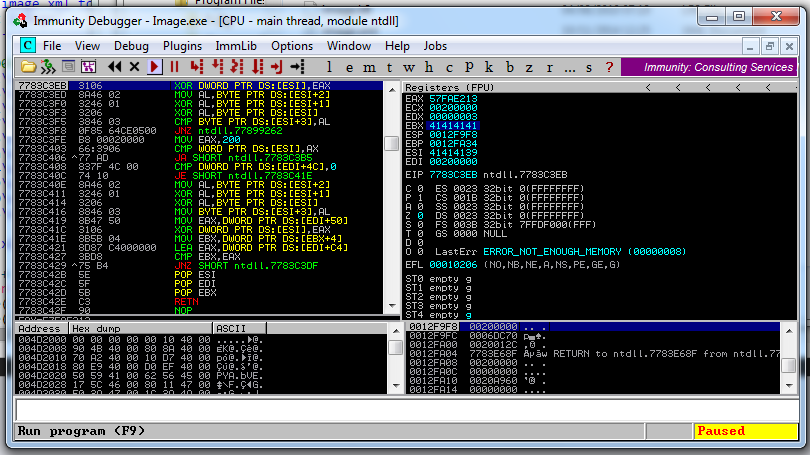
Task: Click disassembly scrollbar down arrow
Action: [x=392, y=306]
